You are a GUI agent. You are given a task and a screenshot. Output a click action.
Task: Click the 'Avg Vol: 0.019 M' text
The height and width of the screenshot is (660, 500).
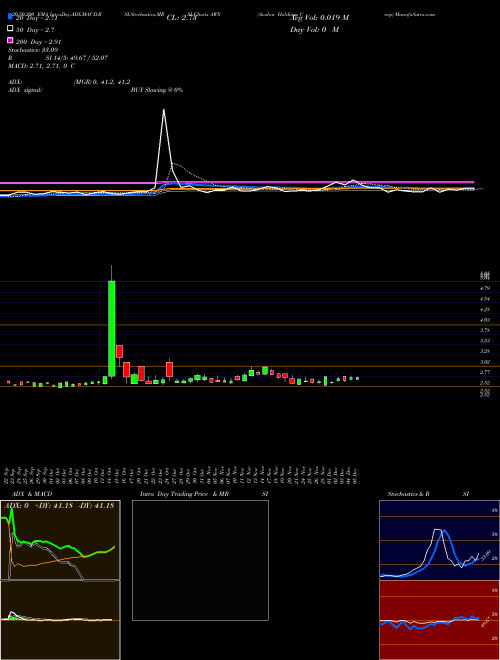click(319, 18)
